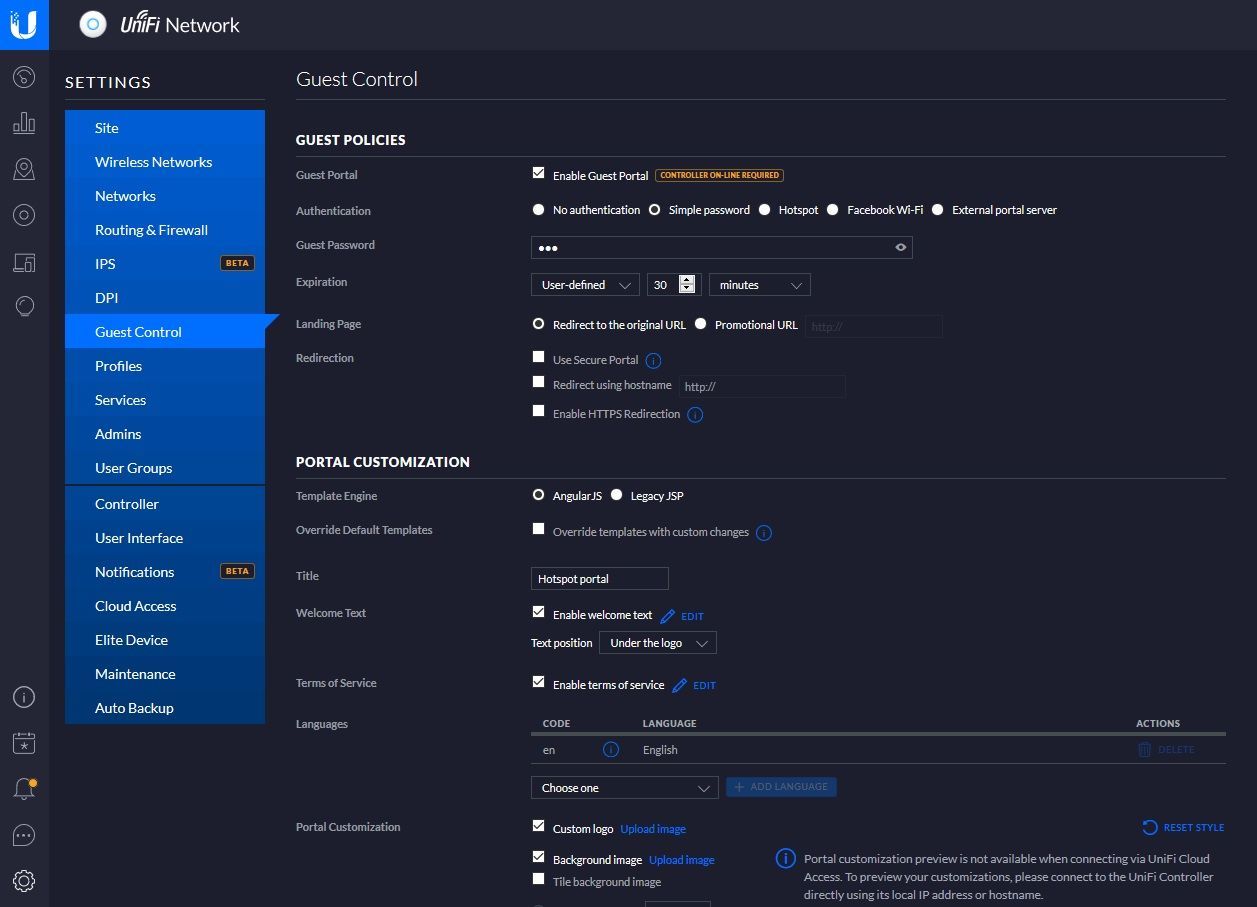
Task: Enable HTTPS Redirection checkbox
Action: (539, 412)
